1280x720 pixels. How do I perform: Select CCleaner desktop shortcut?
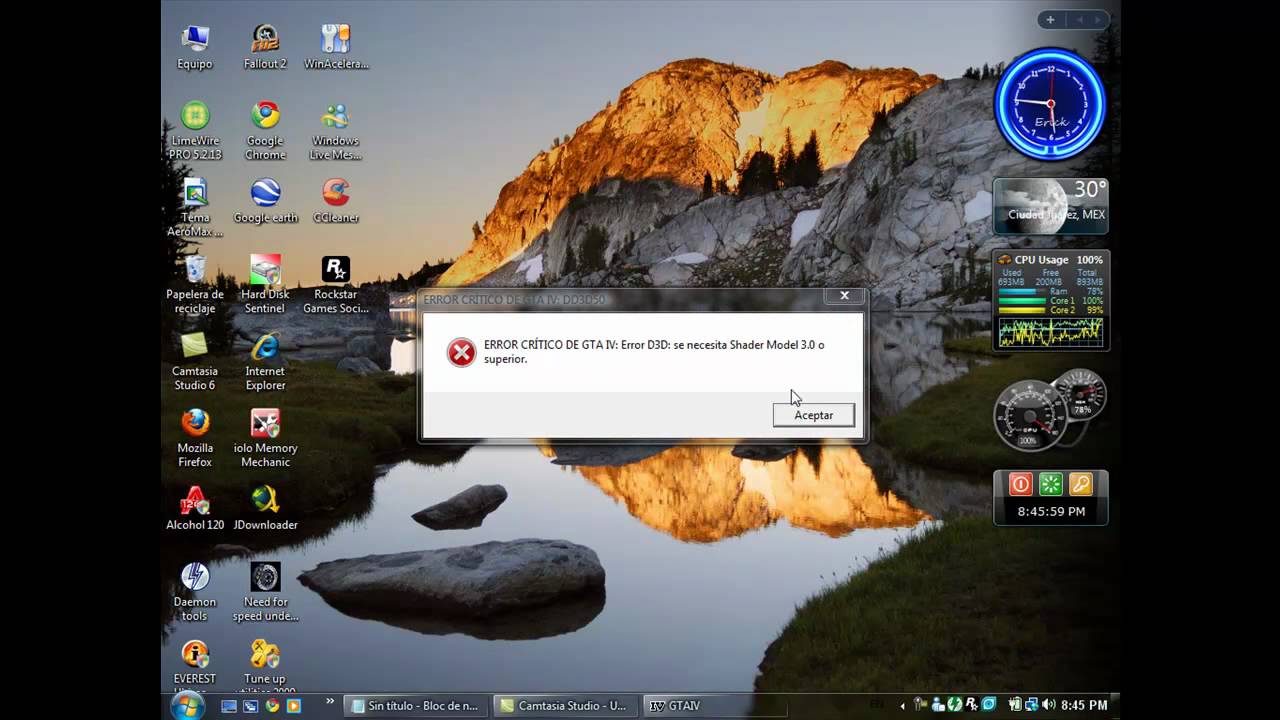click(x=336, y=201)
